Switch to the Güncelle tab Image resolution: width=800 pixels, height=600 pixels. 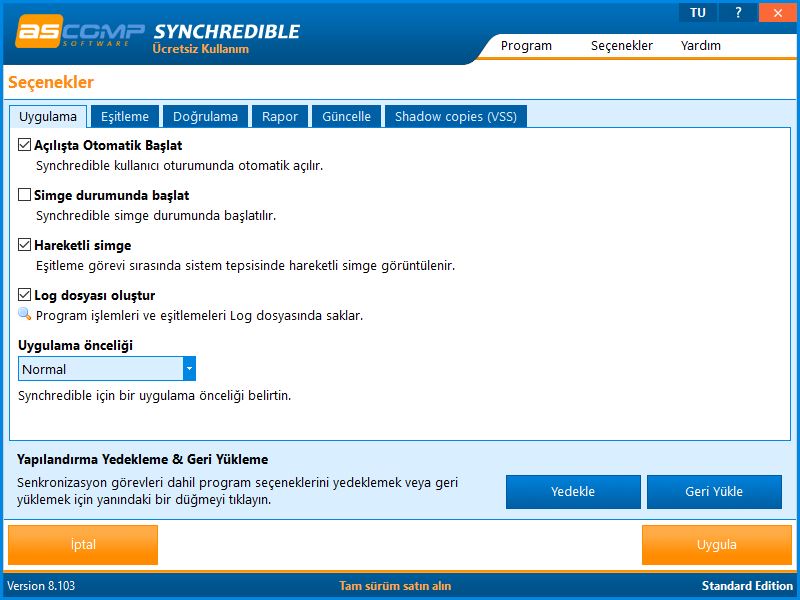click(x=346, y=116)
